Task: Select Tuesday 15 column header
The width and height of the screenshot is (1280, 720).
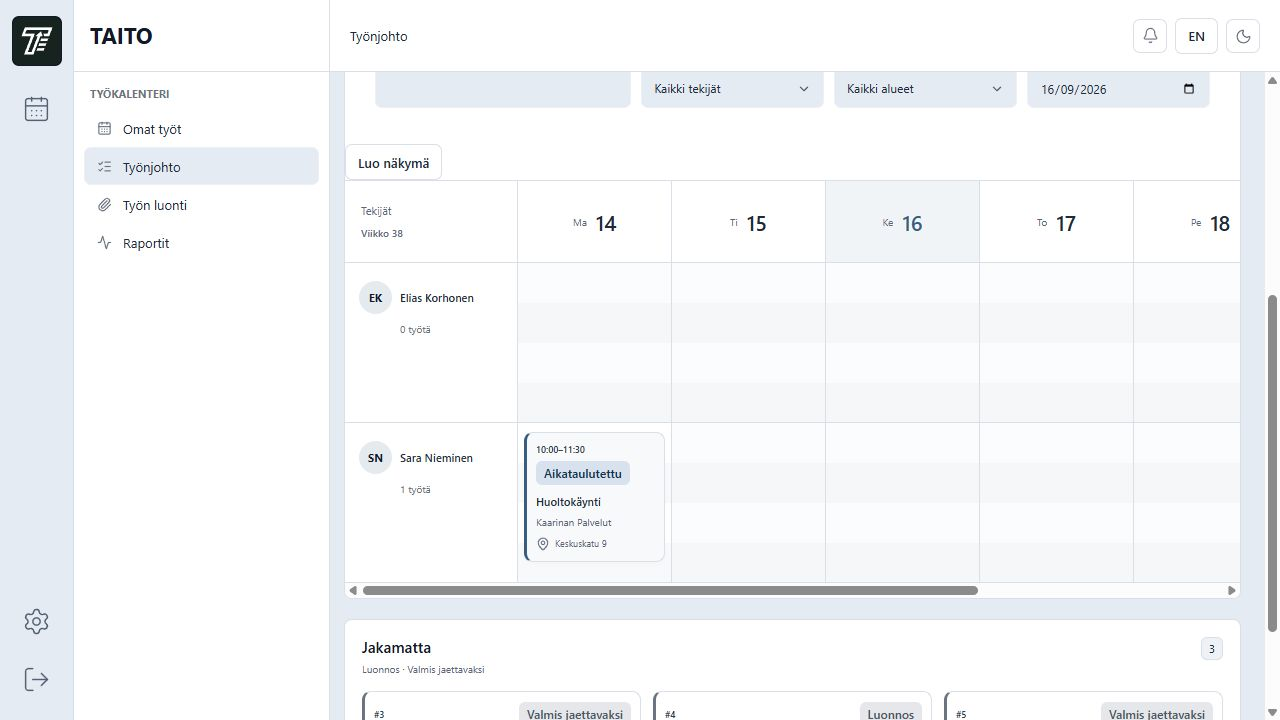Action: (748, 222)
